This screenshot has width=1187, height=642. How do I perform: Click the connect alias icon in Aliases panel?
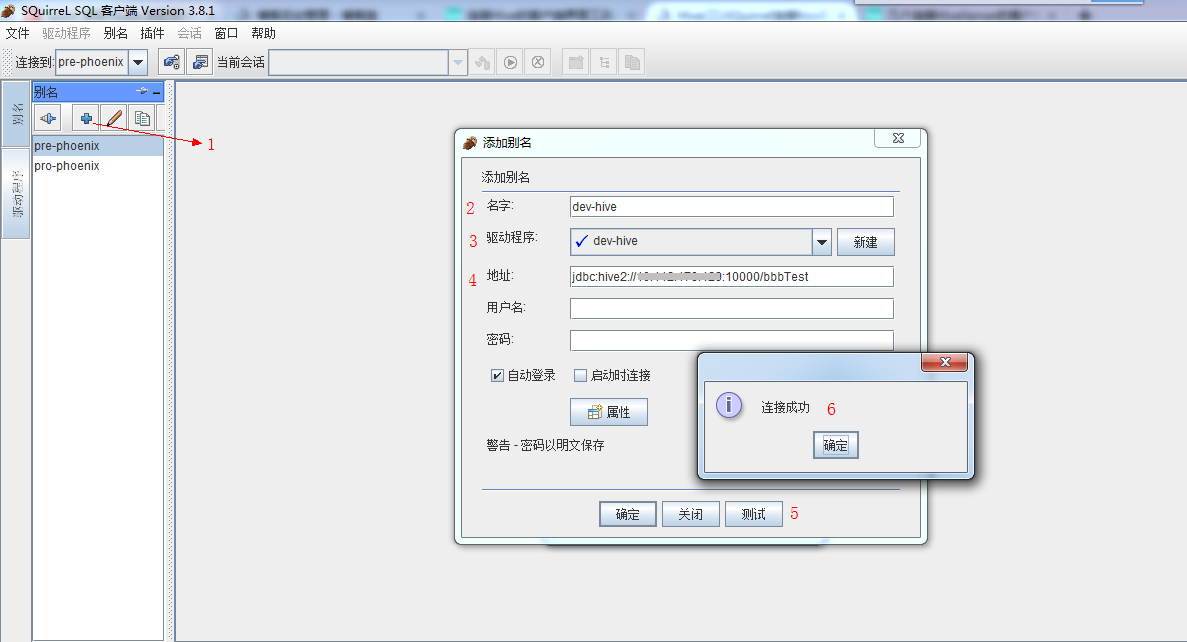[x=48, y=118]
